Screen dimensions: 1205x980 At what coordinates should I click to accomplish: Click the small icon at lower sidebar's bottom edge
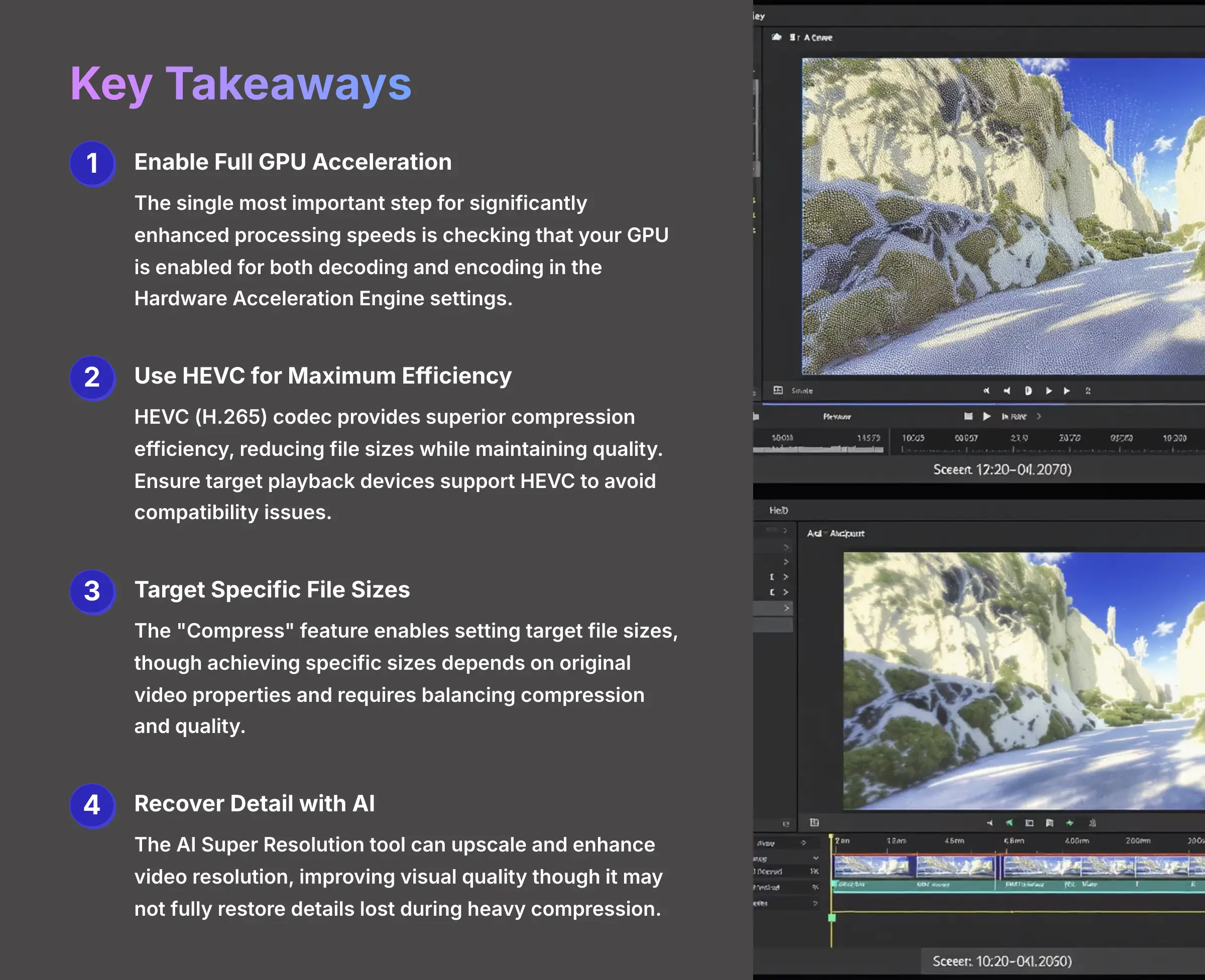point(786,824)
